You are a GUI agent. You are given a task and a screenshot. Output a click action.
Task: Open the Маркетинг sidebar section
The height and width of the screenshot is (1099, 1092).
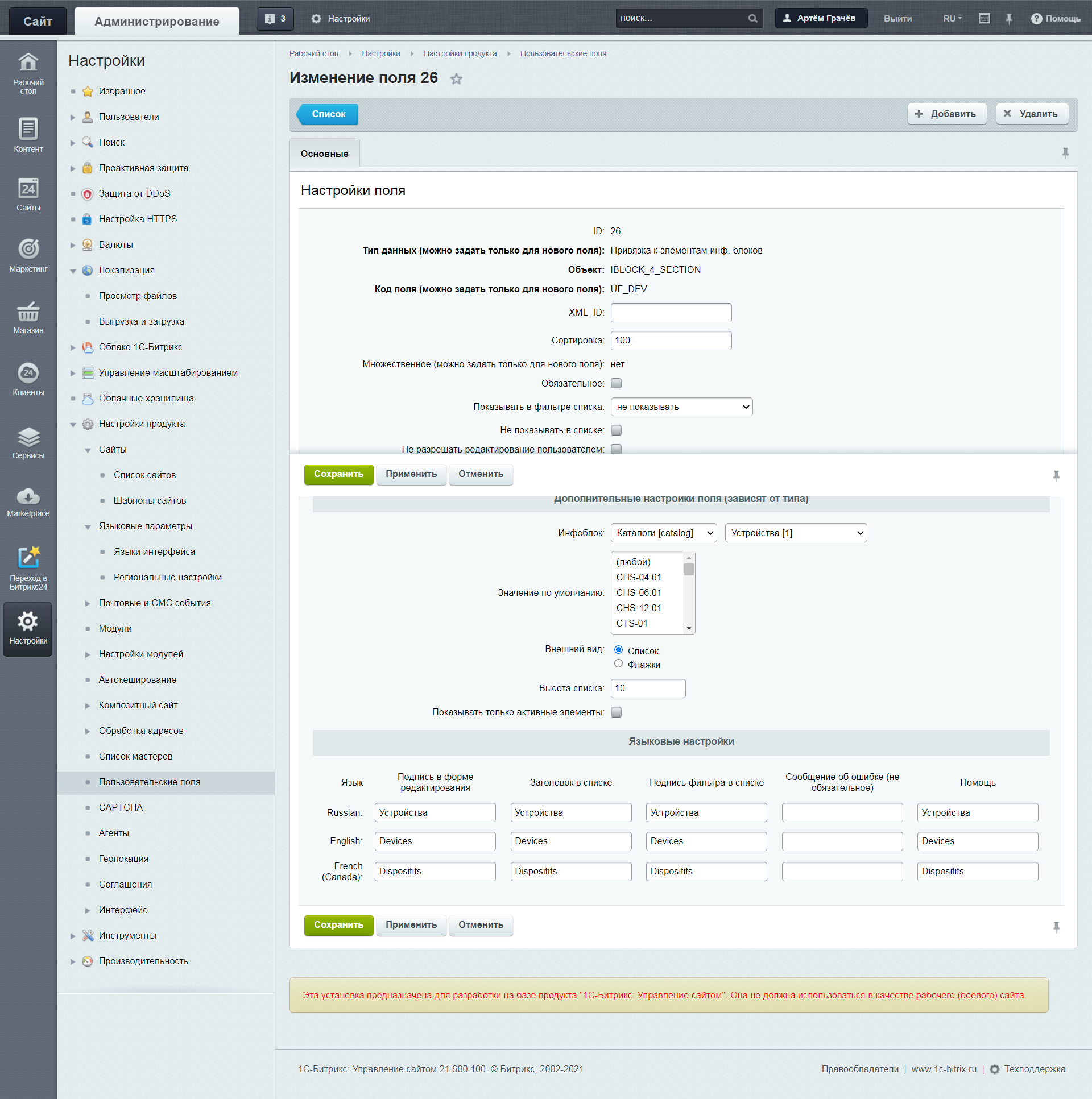coord(28,255)
